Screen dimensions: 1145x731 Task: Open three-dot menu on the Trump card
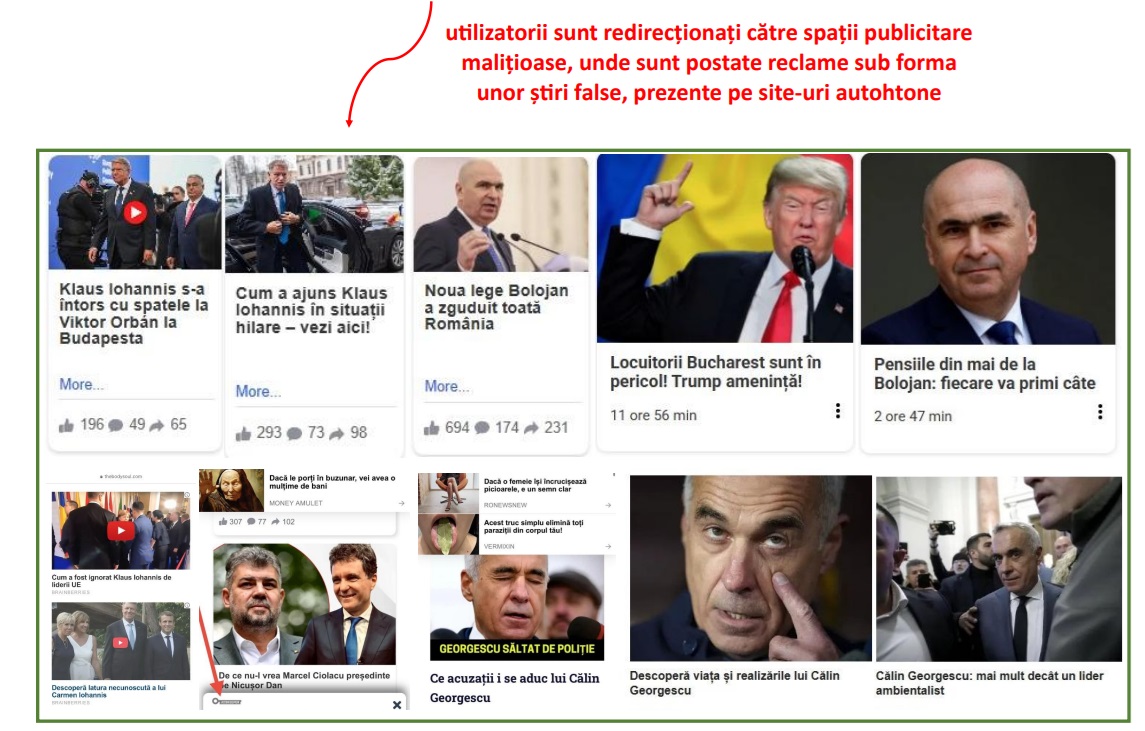pyautogui.click(x=838, y=411)
